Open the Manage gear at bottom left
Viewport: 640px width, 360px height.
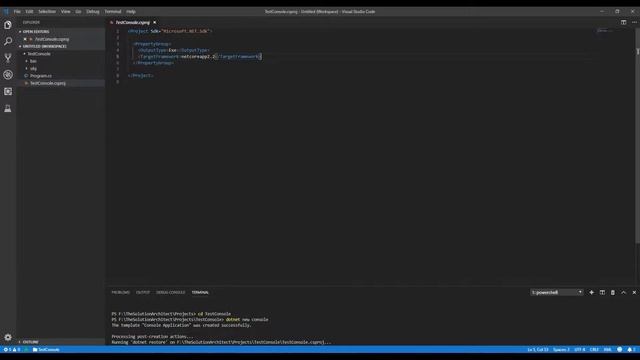pos(8,337)
